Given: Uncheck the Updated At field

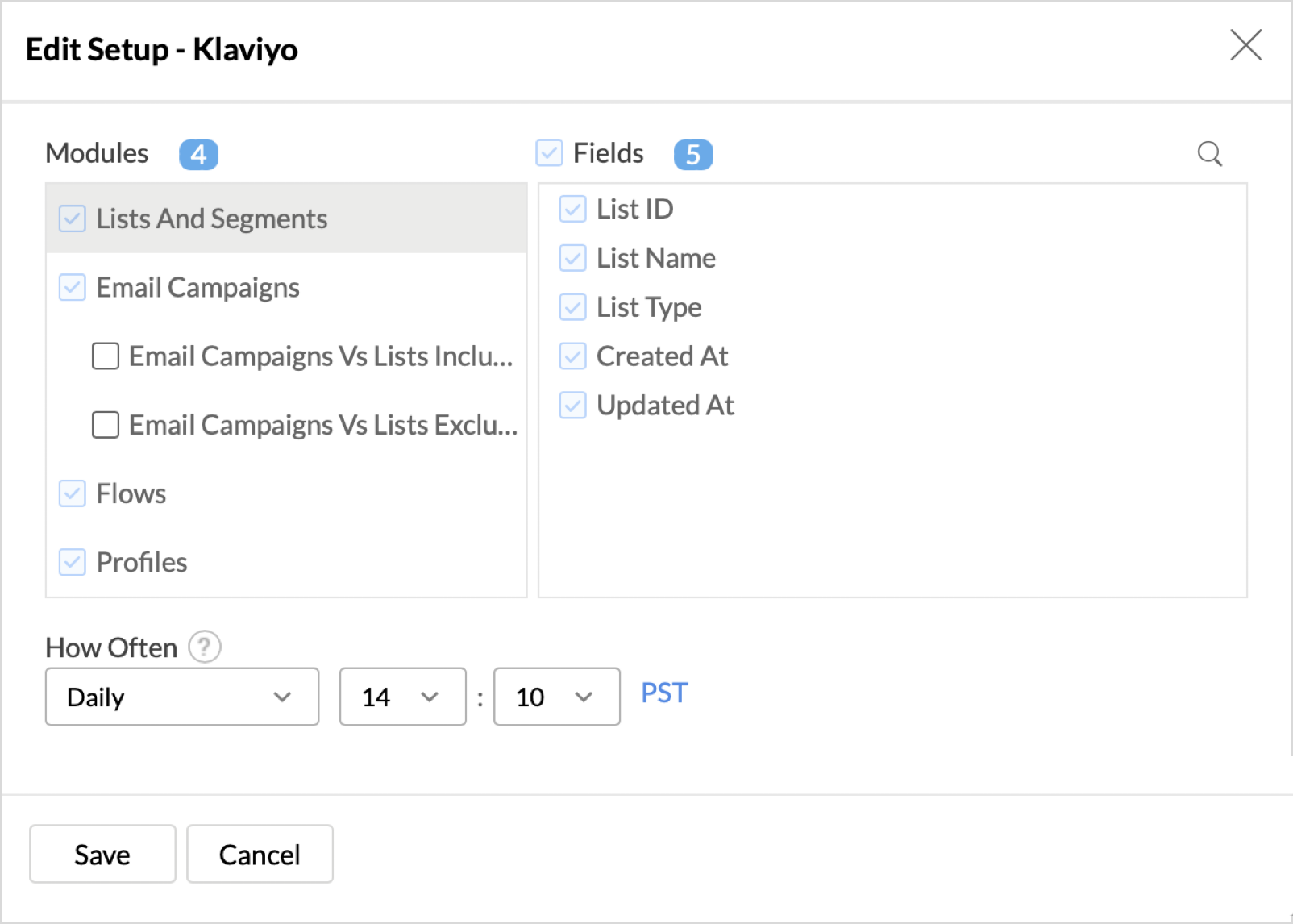Looking at the screenshot, I should coord(572,405).
